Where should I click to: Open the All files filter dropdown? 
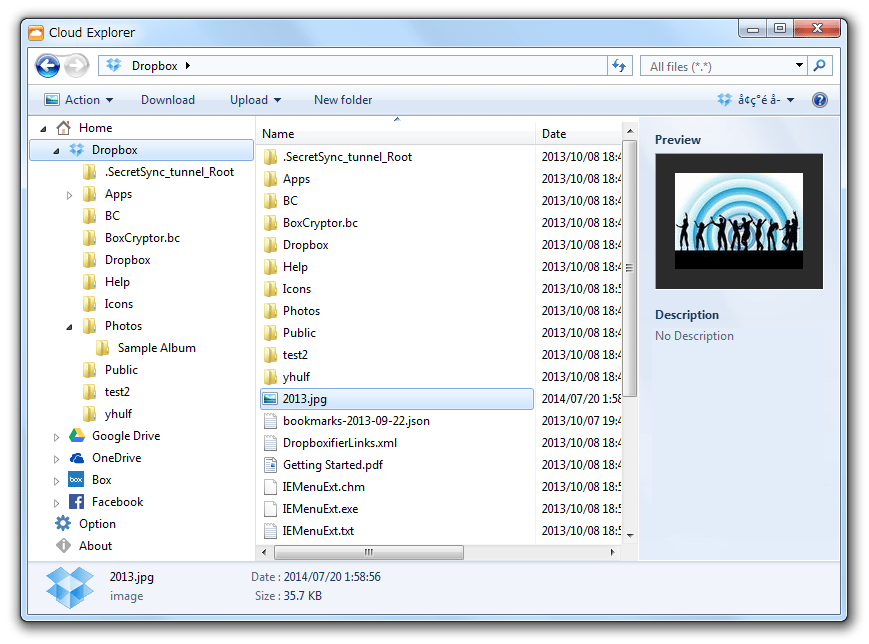point(799,65)
